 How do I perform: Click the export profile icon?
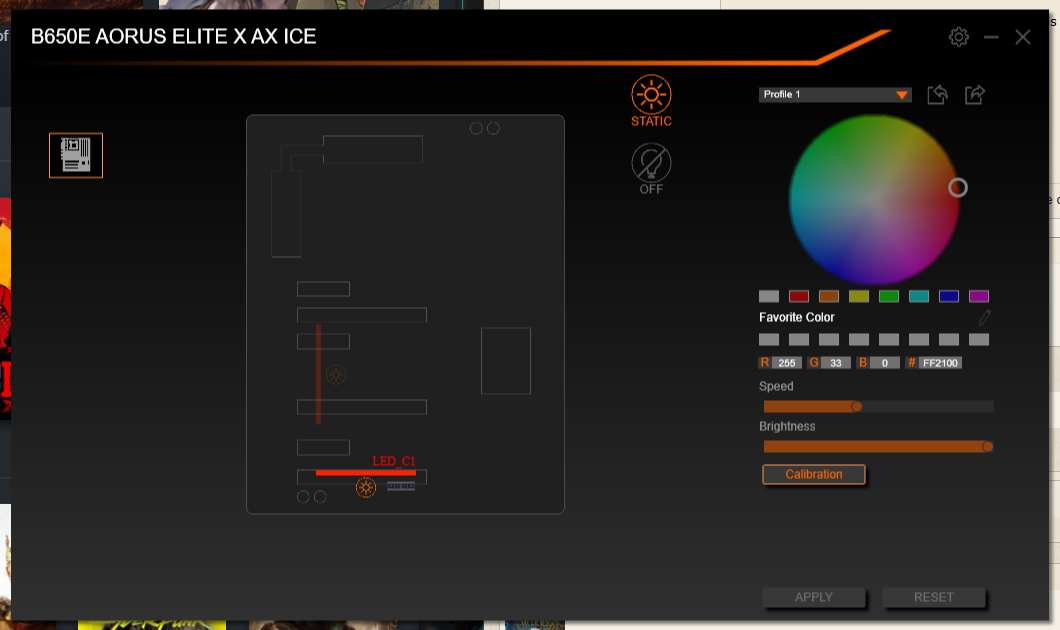(975, 95)
